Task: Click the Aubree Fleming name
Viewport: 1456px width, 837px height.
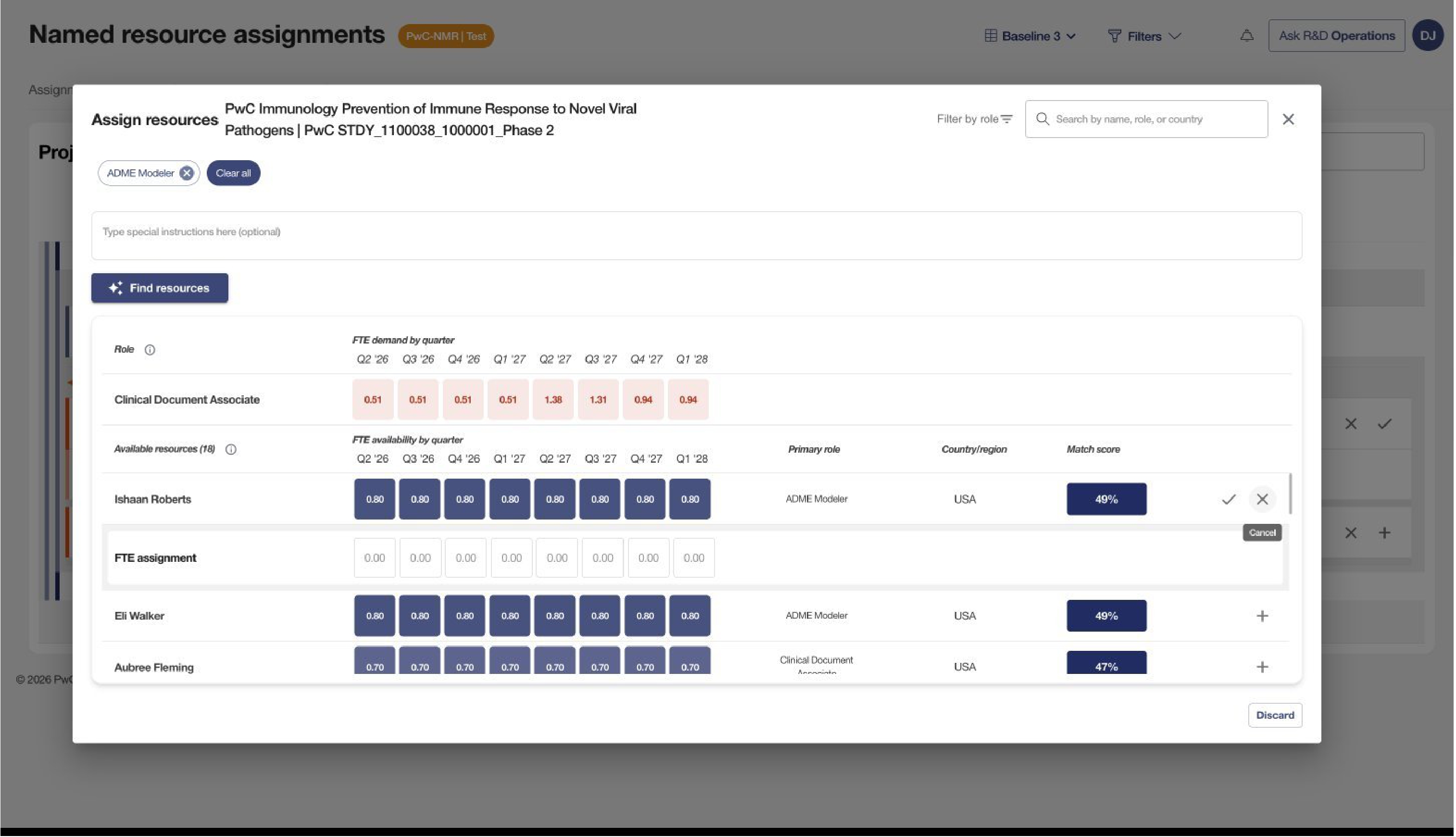Action: (x=154, y=667)
